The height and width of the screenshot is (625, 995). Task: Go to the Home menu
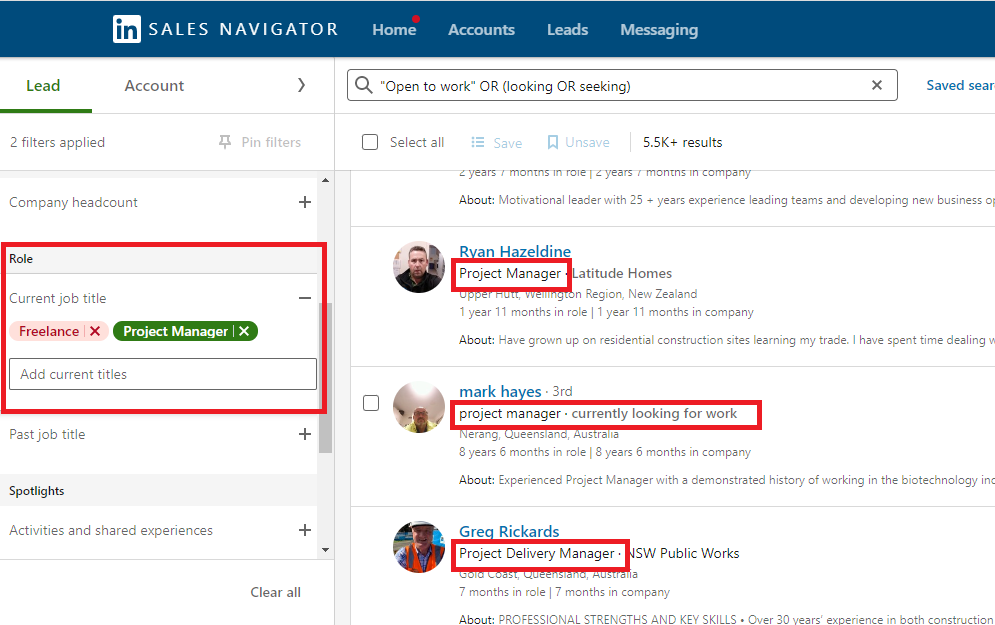point(394,30)
